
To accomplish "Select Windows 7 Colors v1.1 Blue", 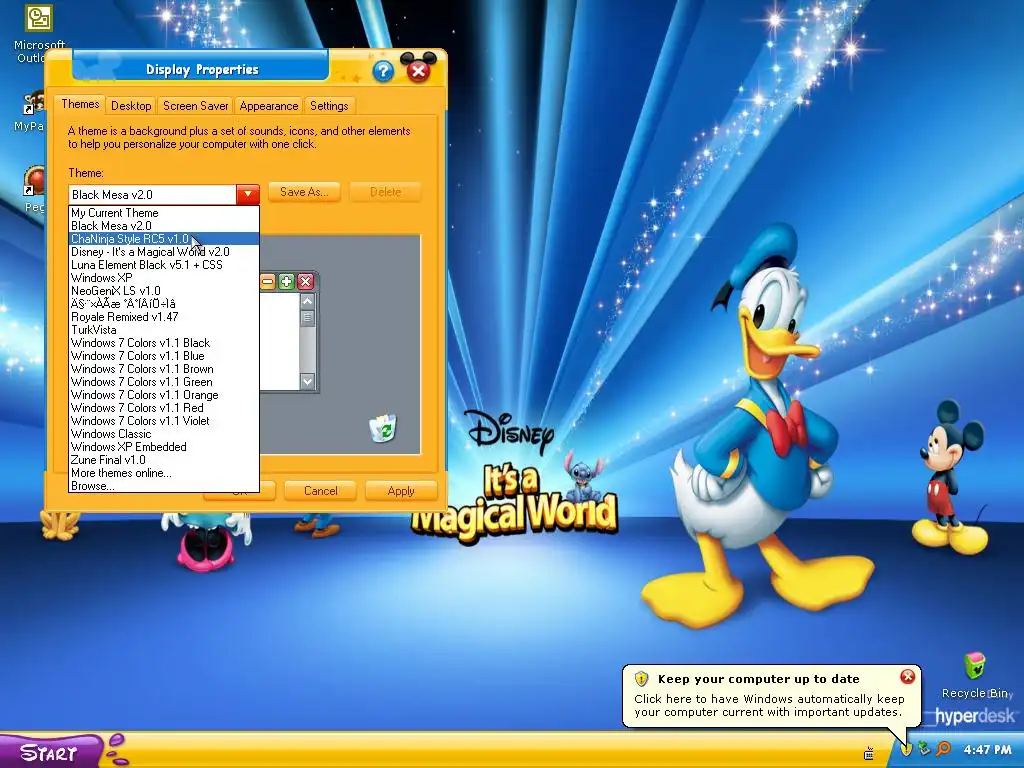I will tap(164, 356).
